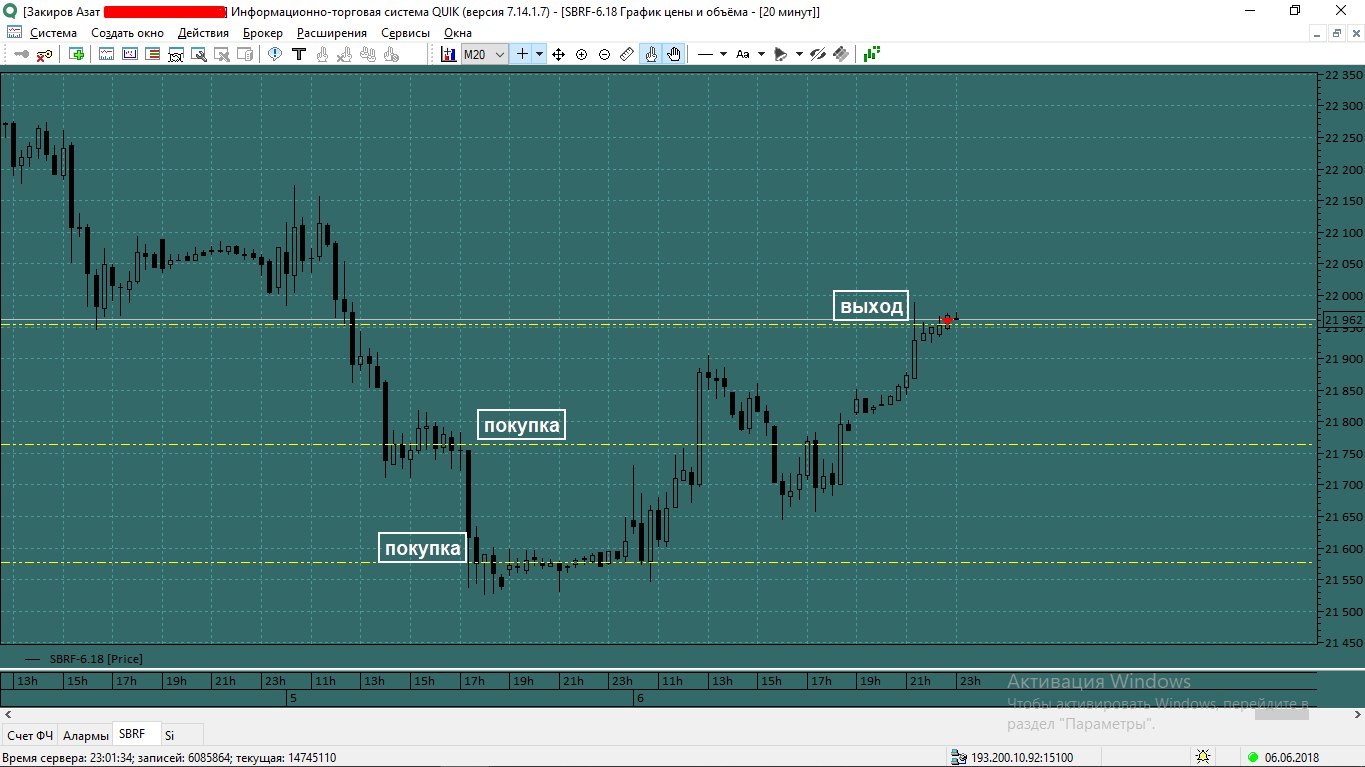The width and height of the screenshot is (1365, 767).
Task: Toggle the pointing-finger hand tool
Action: pos(651,54)
